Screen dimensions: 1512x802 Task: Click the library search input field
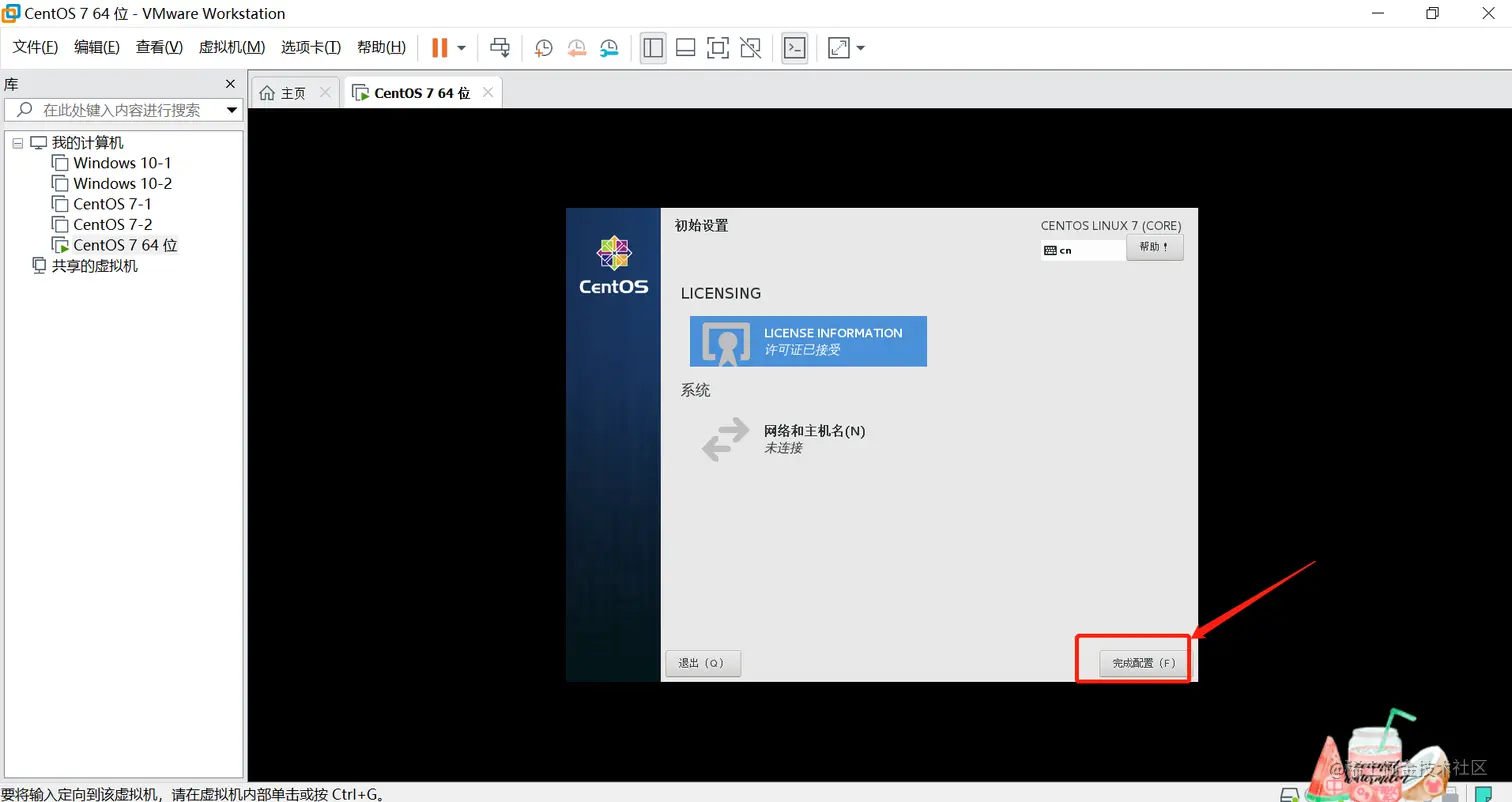click(124, 110)
